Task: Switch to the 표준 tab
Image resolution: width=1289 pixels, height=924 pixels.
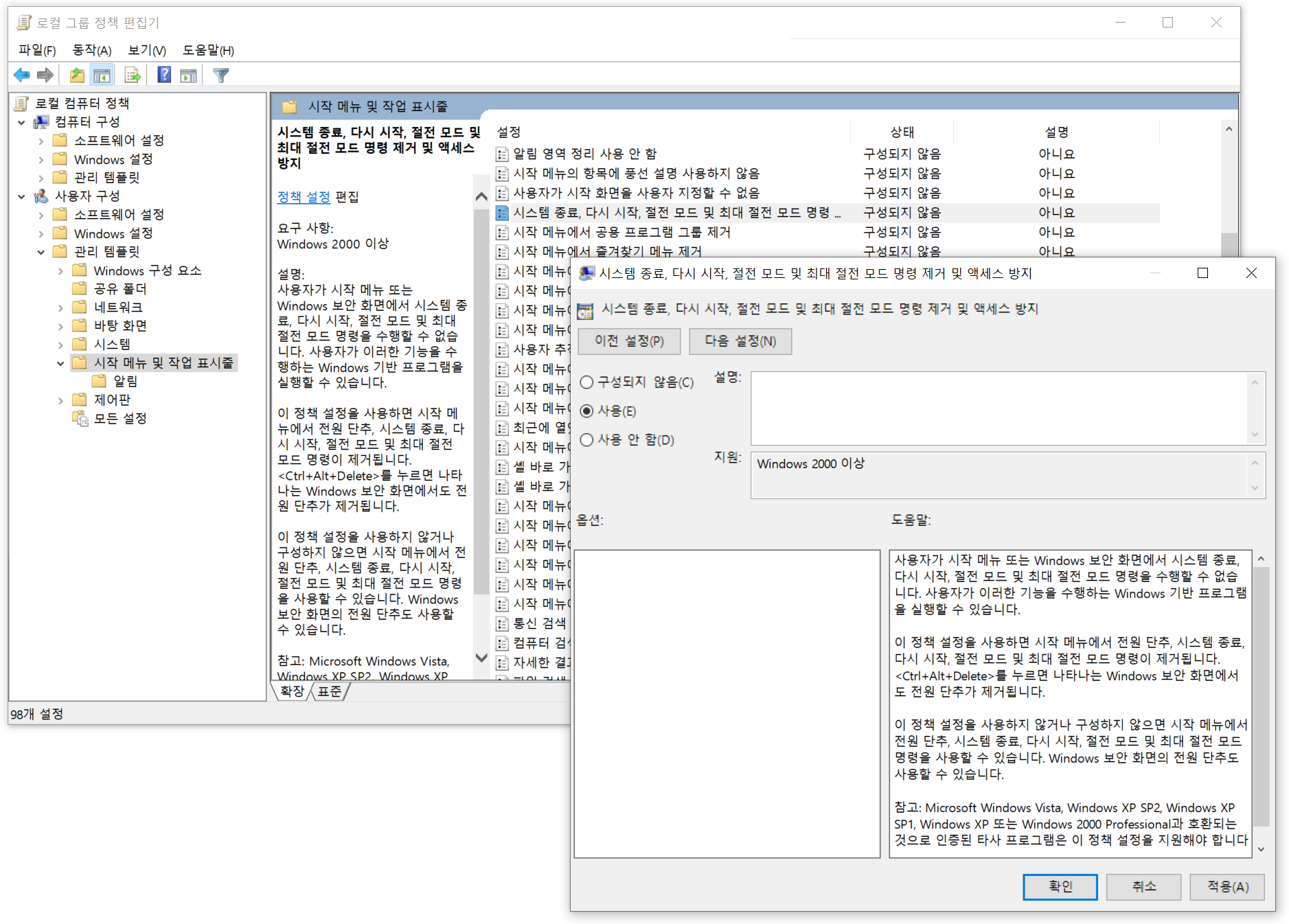Action: (330, 691)
